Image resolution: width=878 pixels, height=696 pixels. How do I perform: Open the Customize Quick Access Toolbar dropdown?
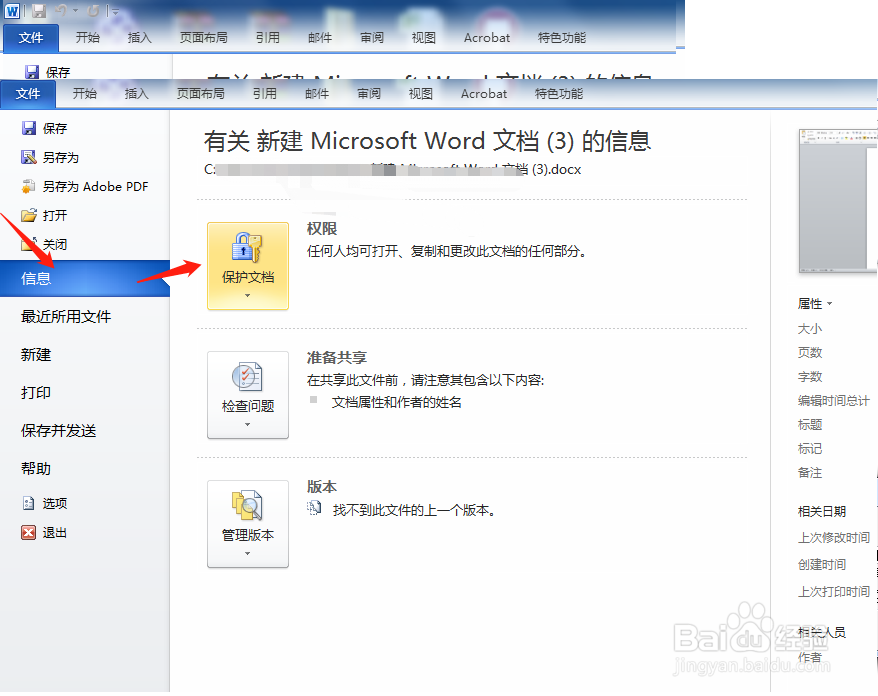(x=115, y=11)
